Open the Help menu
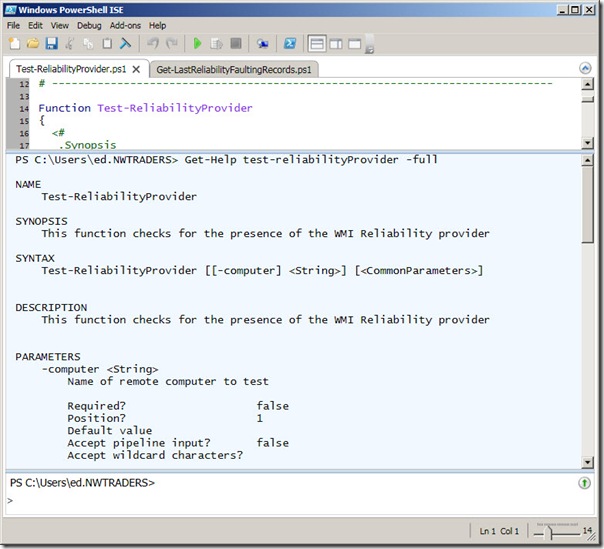 point(157,25)
